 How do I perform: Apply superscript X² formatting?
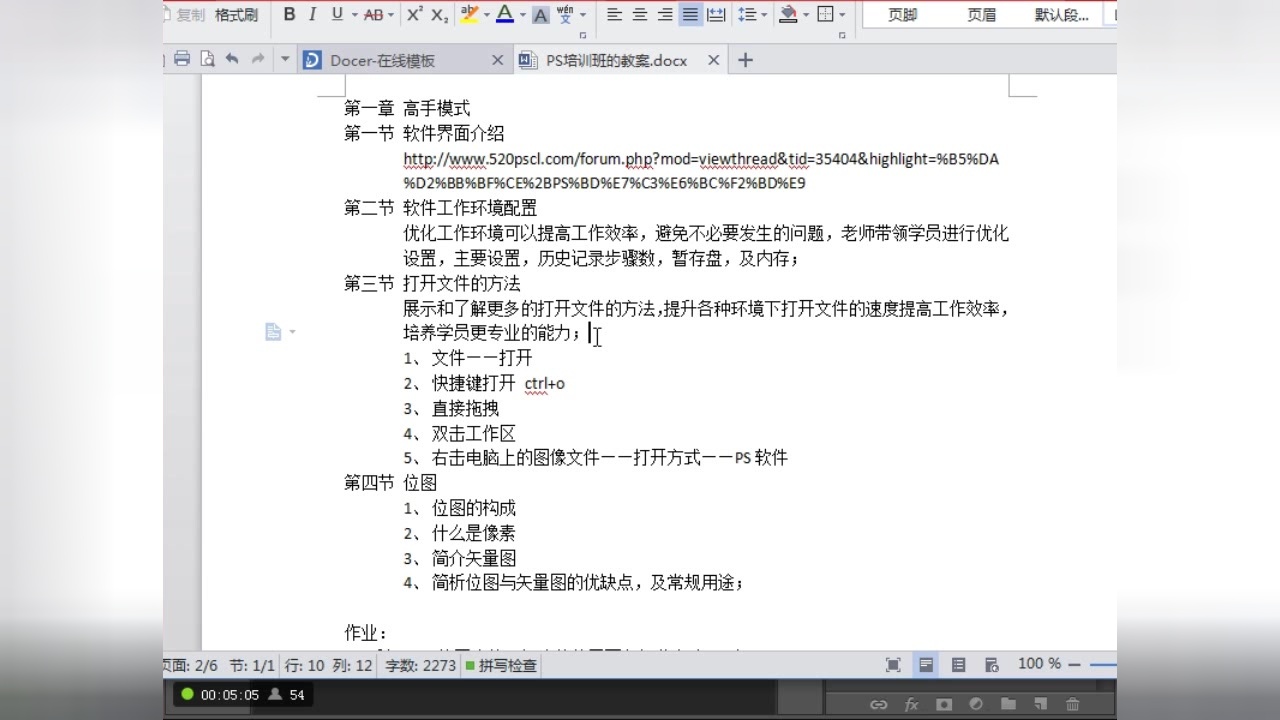point(414,14)
